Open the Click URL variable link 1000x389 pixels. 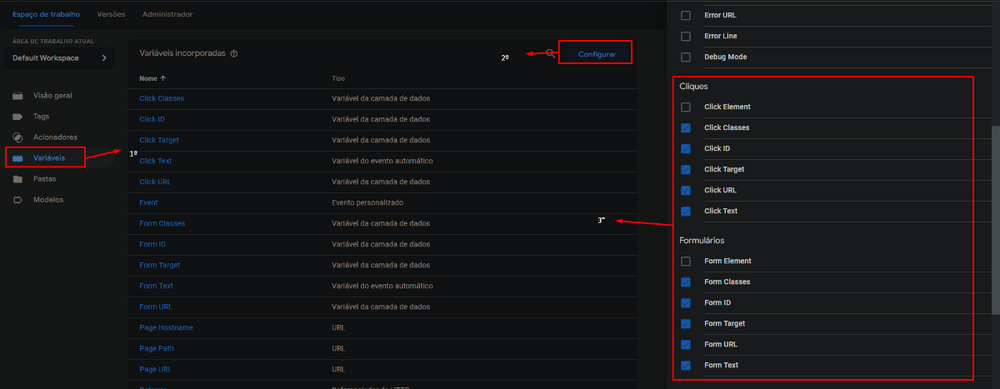click(x=155, y=182)
